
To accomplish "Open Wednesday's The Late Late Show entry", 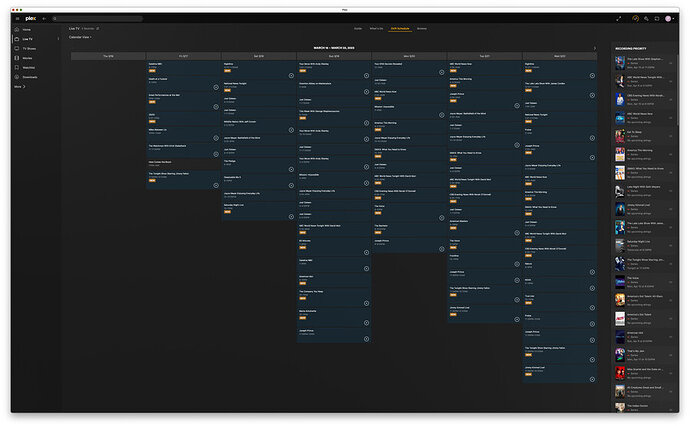I will click(560, 90).
